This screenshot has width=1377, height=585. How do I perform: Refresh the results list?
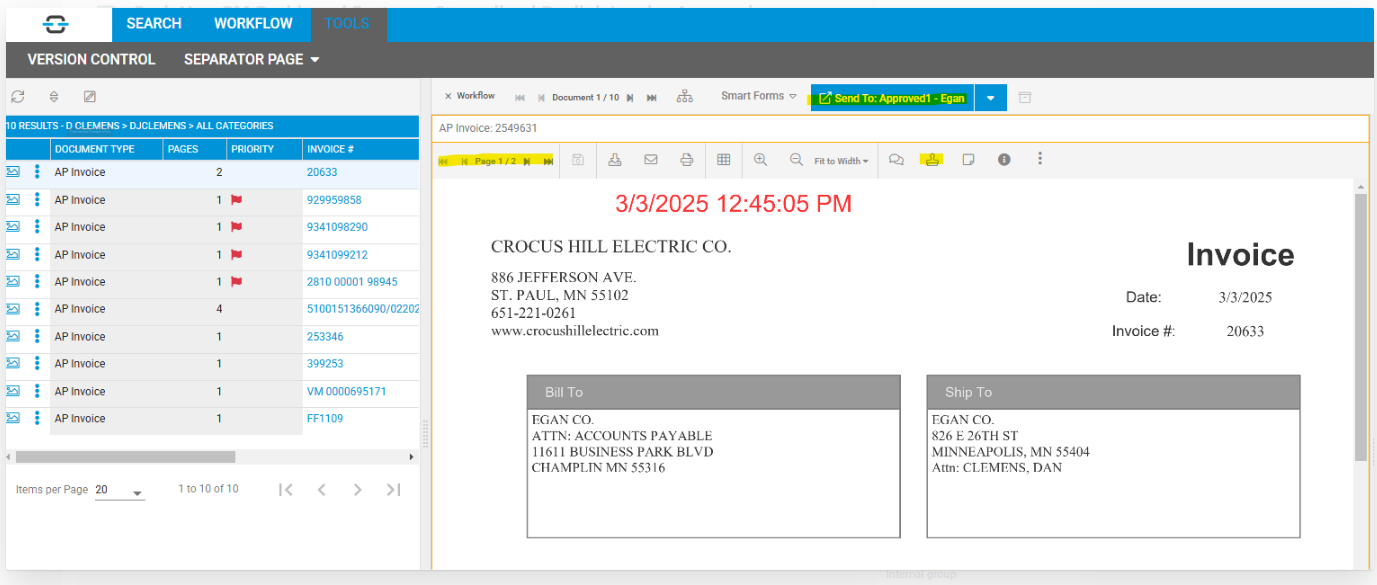(17, 97)
